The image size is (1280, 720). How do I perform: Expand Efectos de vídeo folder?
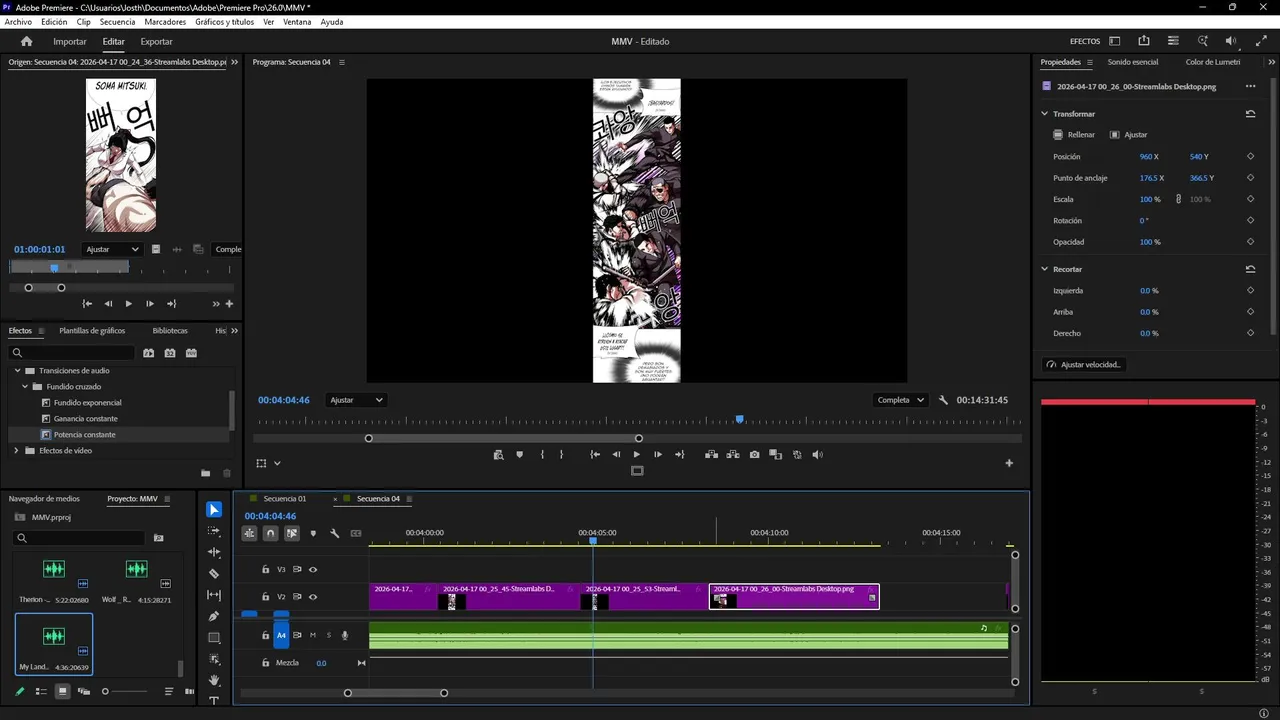click(x=17, y=451)
